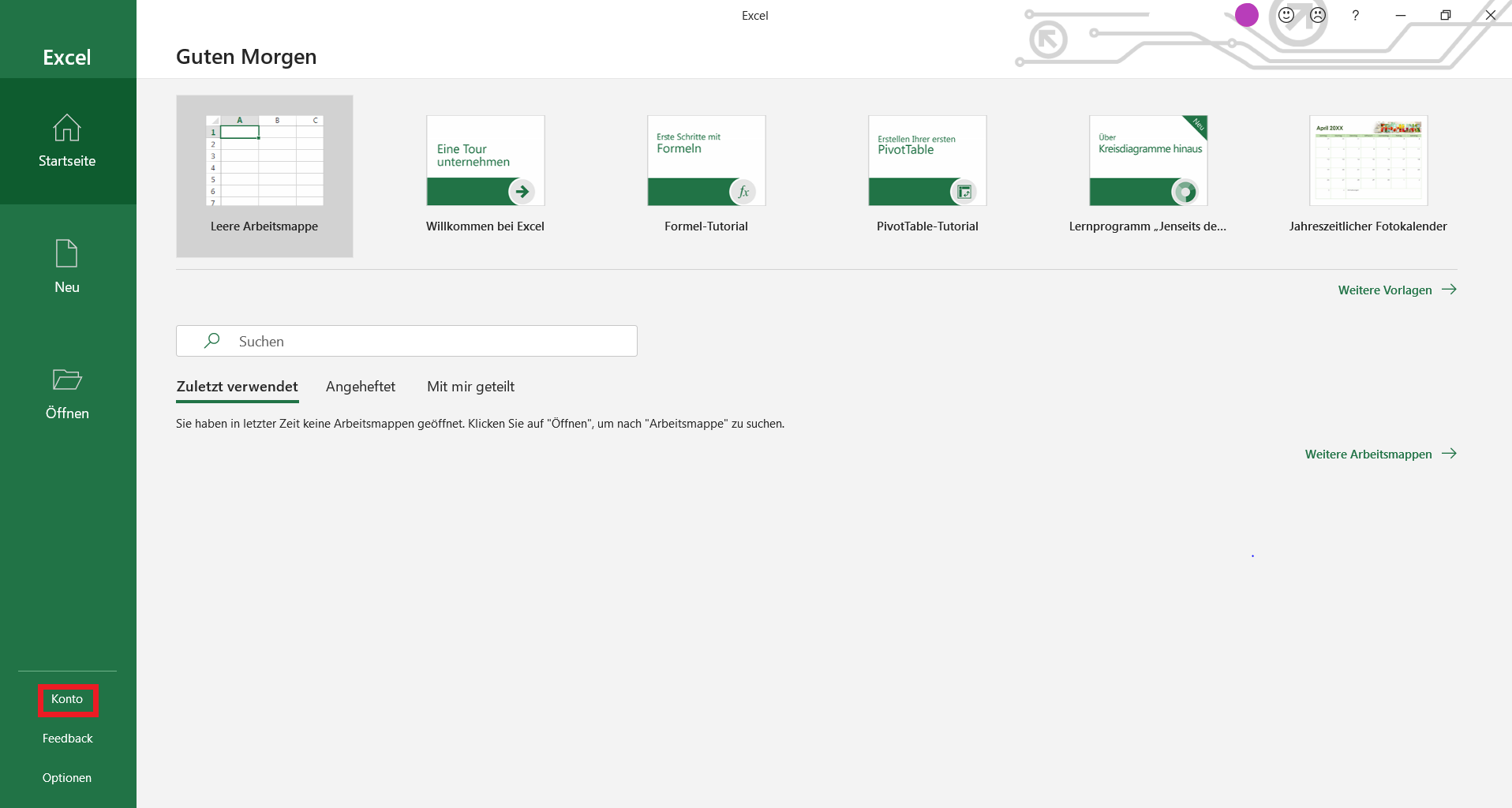Open the Öffnen folder icon
The width and height of the screenshot is (1512, 808).
click(x=67, y=380)
